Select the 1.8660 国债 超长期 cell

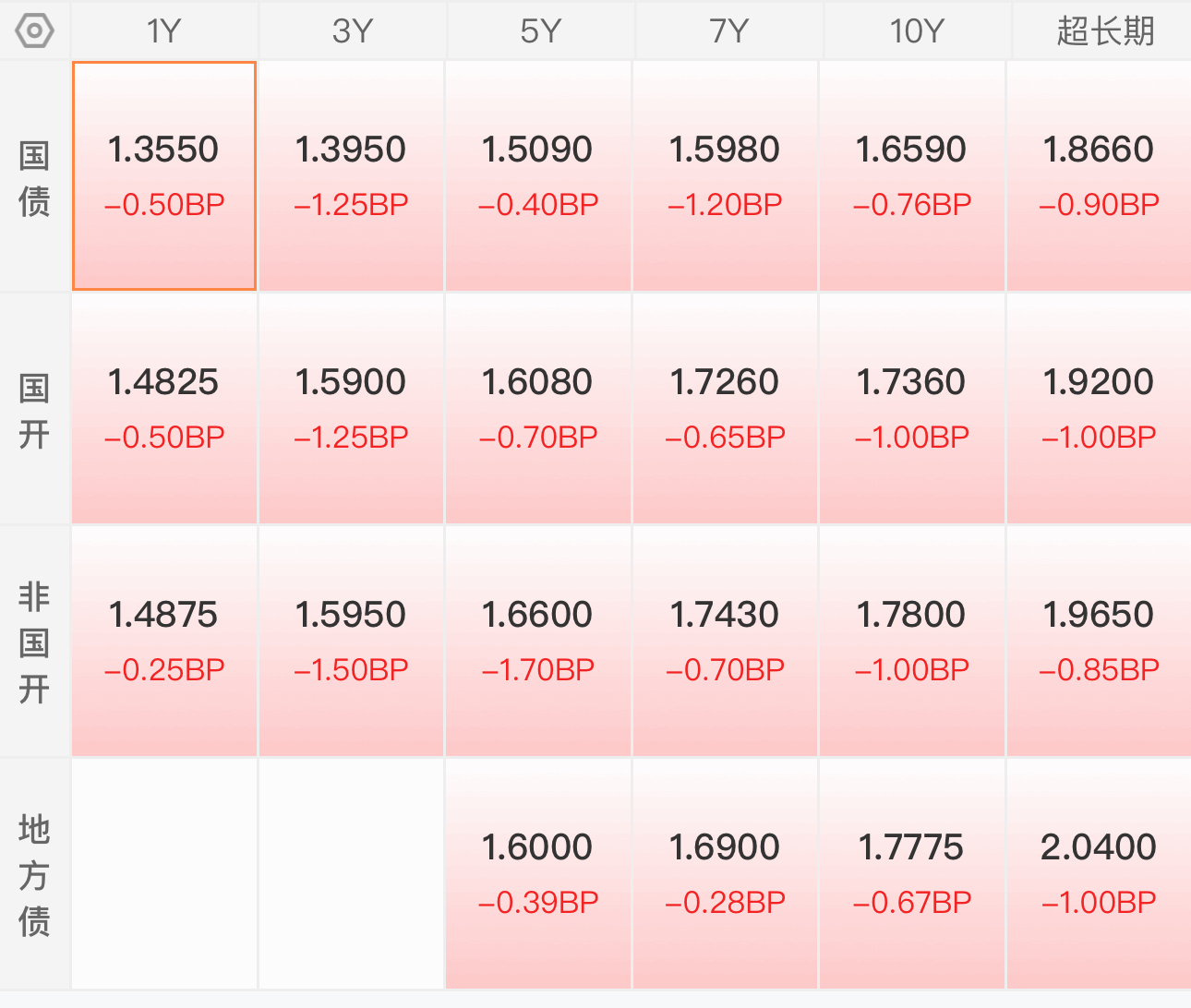point(1099,176)
